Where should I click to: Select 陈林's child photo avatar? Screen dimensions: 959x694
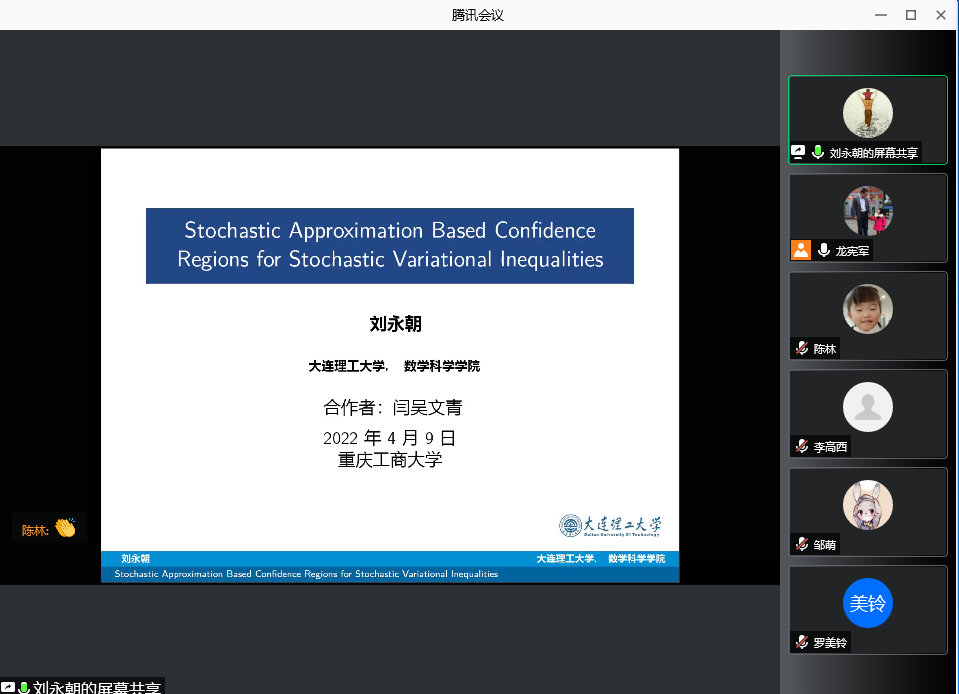click(867, 309)
